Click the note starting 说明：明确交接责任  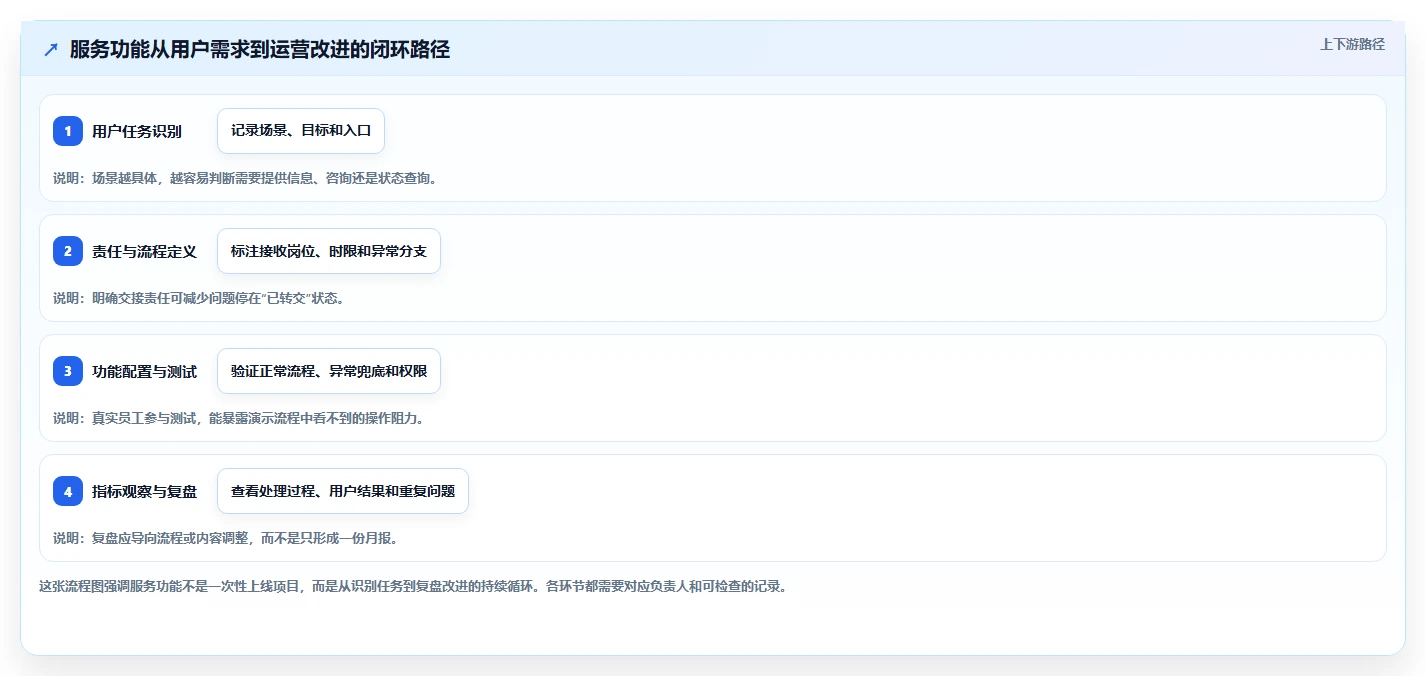click(x=199, y=298)
